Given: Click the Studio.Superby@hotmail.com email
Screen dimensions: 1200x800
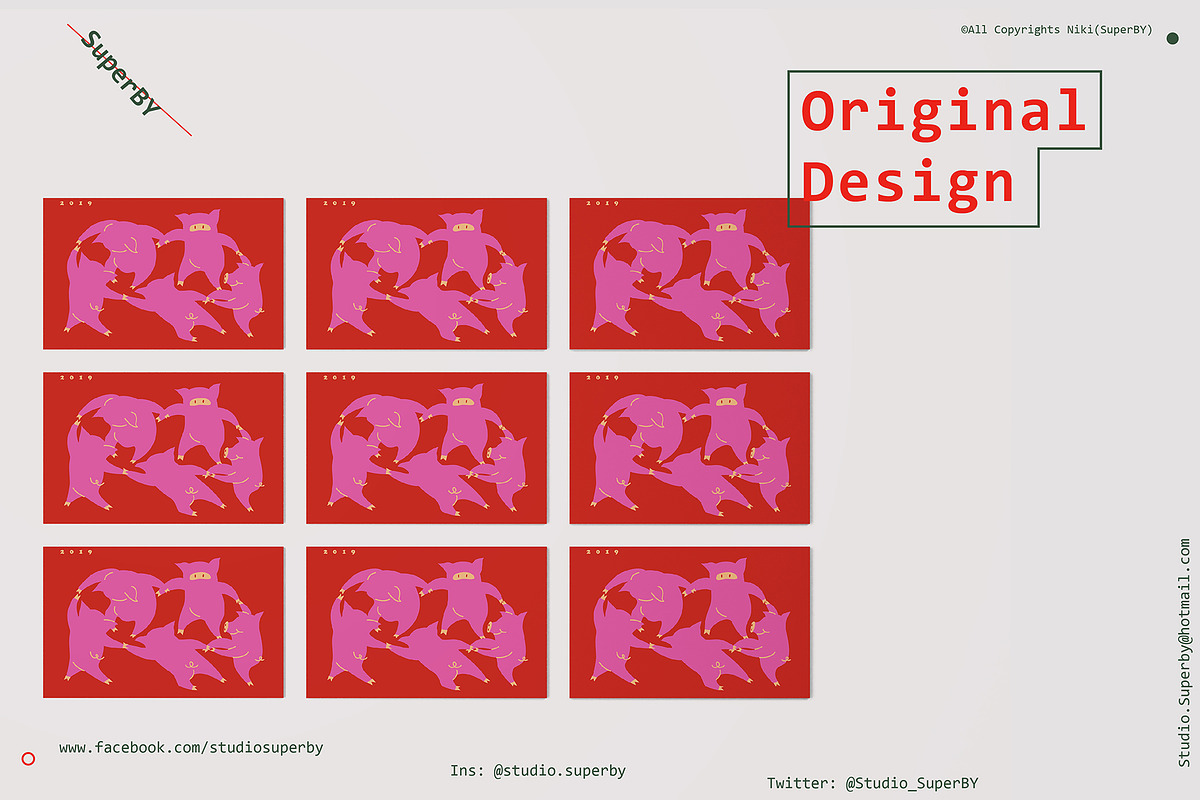Looking at the screenshot, I should click(1184, 653).
